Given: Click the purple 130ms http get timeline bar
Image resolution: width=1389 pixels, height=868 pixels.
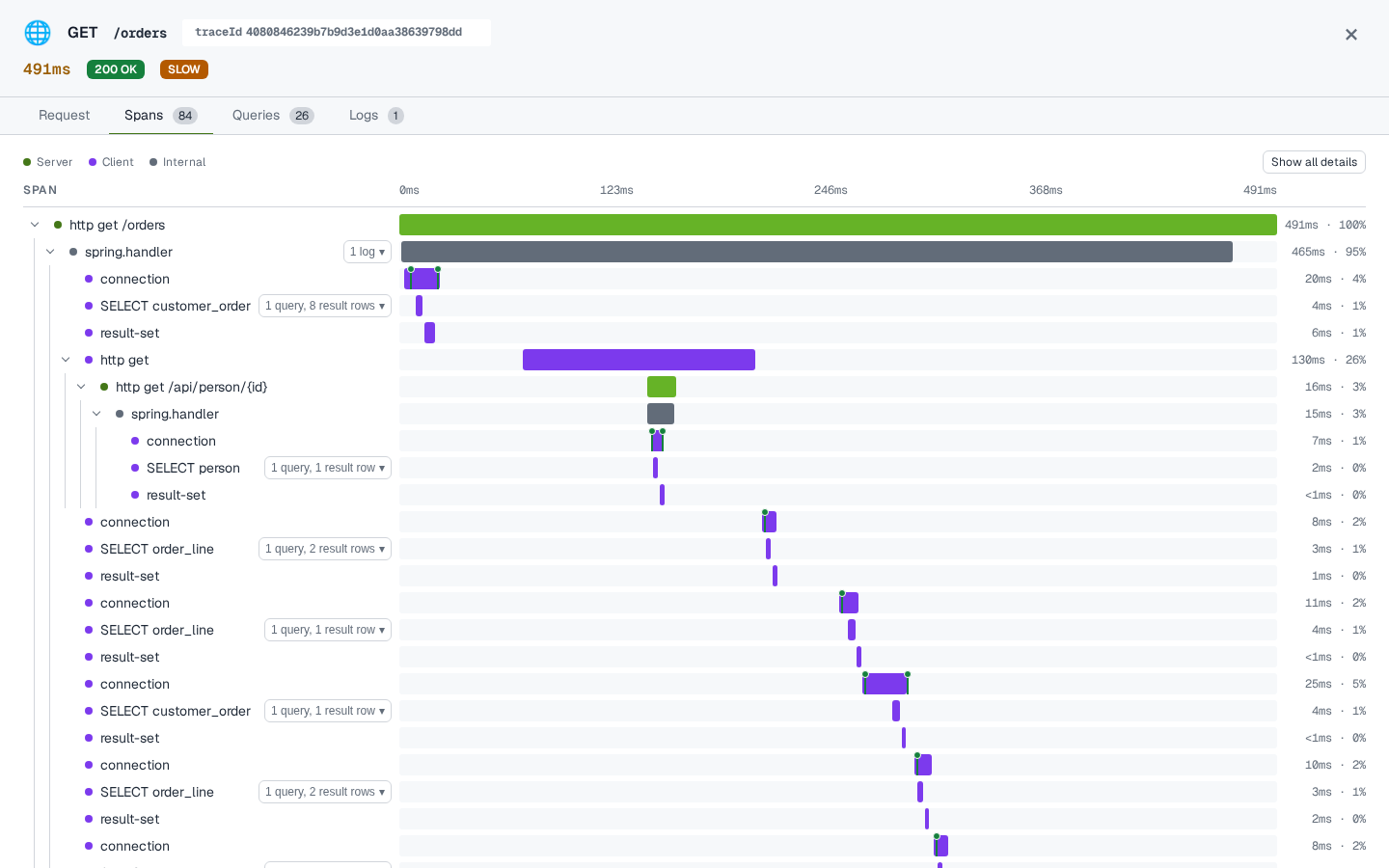Looking at the screenshot, I should [639, 360].
